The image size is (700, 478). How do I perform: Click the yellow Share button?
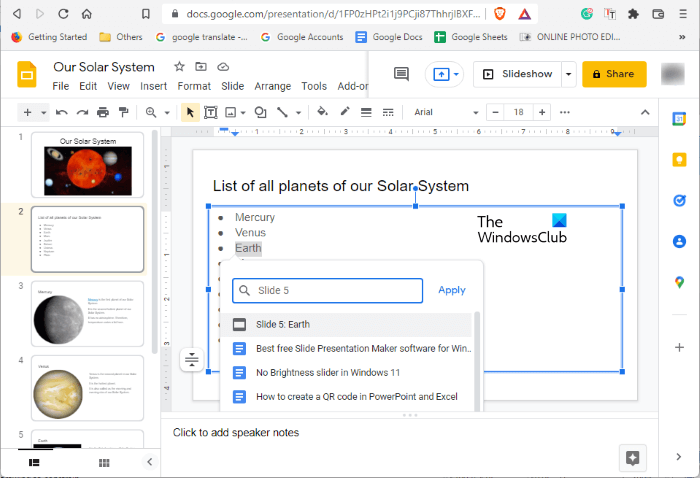tap(614, 74)
